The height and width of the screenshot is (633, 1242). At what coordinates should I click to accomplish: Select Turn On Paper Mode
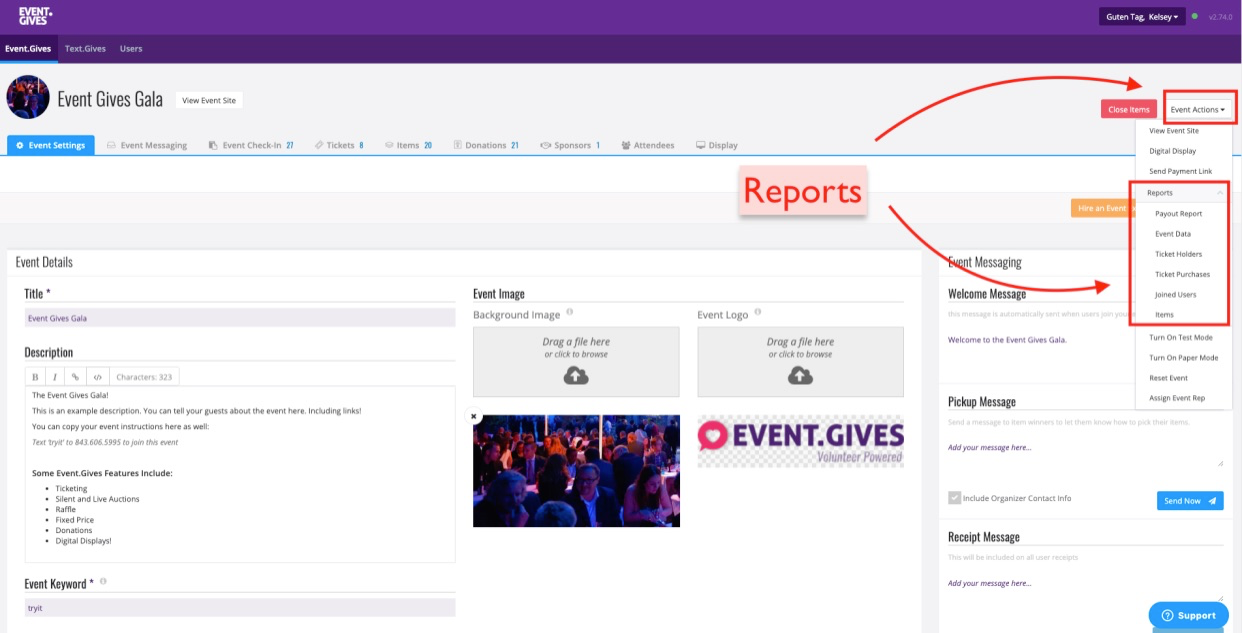tap(1183, 357)
